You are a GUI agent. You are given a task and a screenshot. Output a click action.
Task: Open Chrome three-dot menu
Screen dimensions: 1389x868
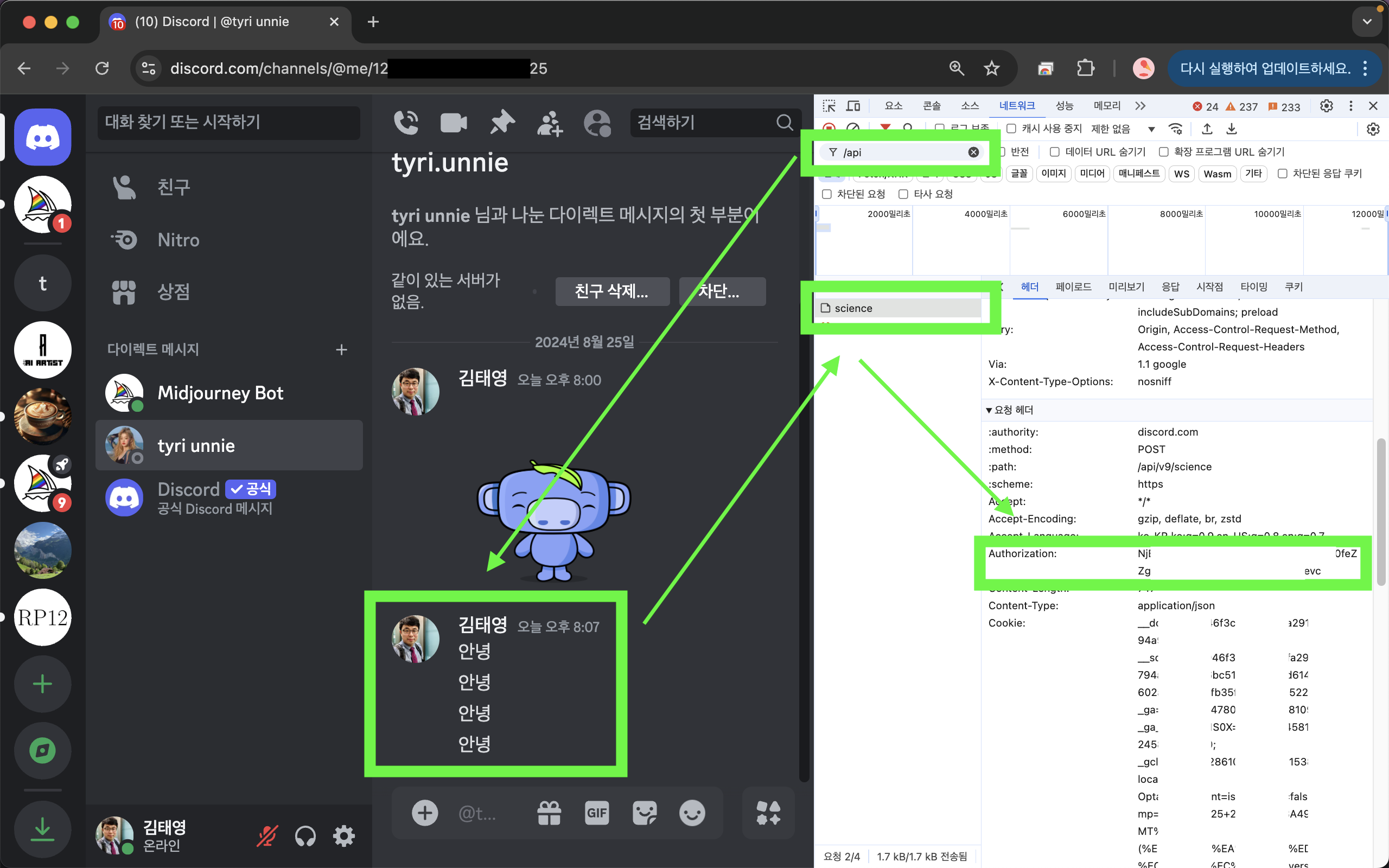(x=1366, y=68)
